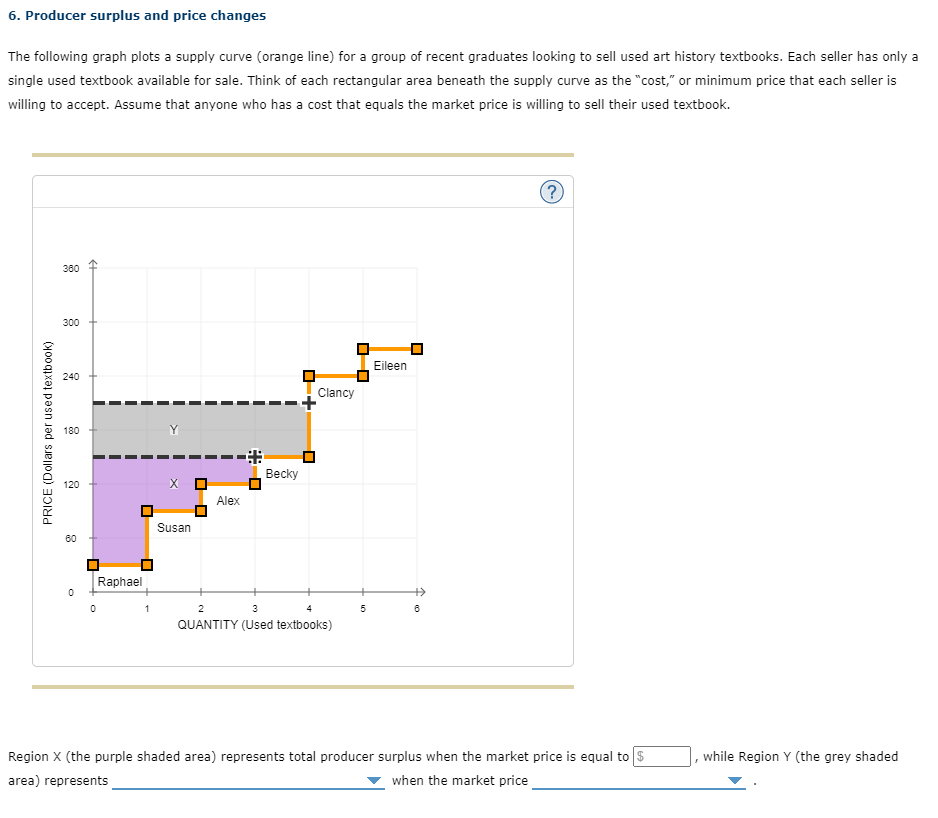The height and width of the screenshot is (818, 938).
Task: Click the QUANTITY axis label
Action: pyautogui.click(x=254, y=624)
